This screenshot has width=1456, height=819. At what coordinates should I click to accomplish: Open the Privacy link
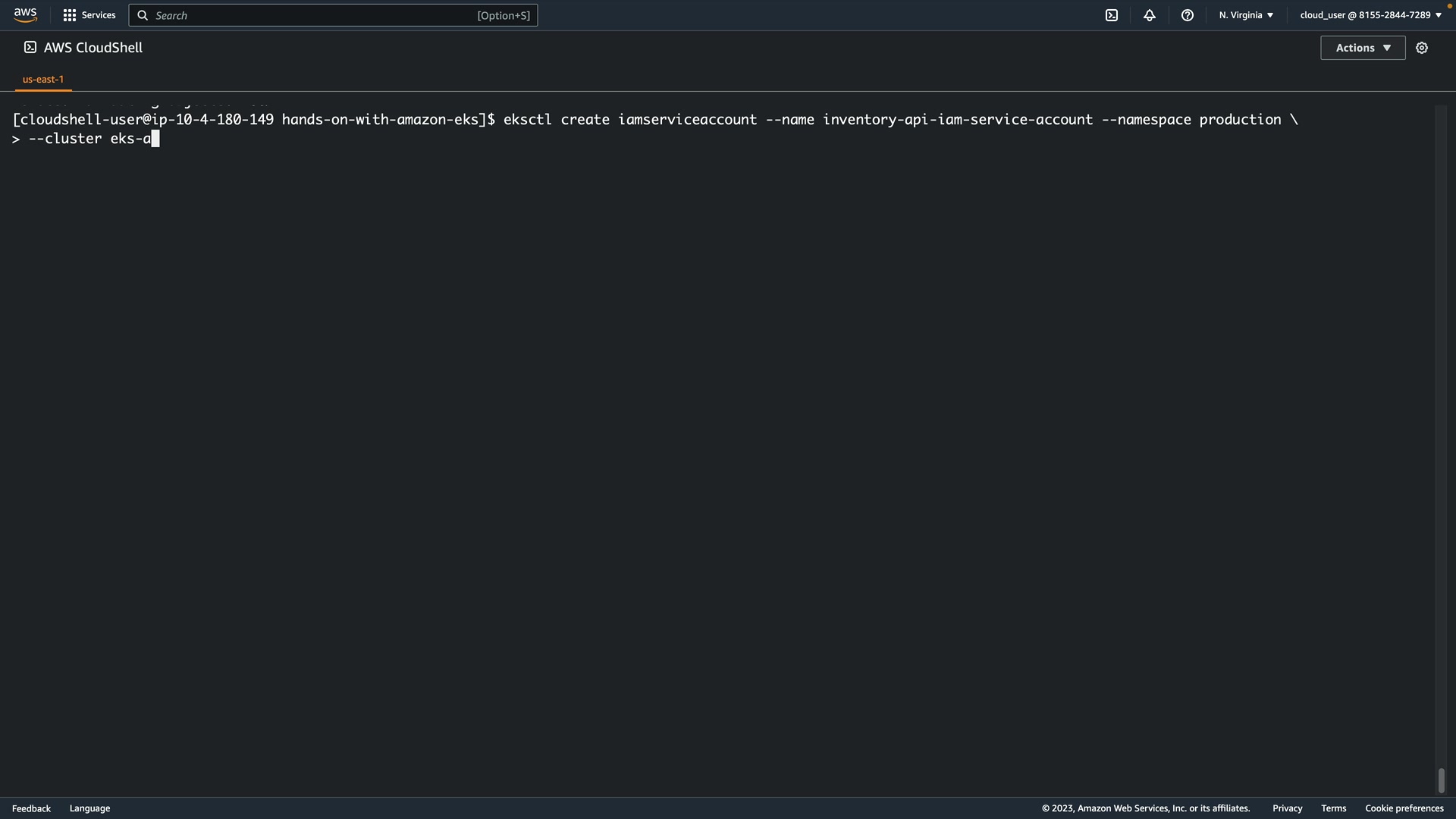[x=1287, y=808]
